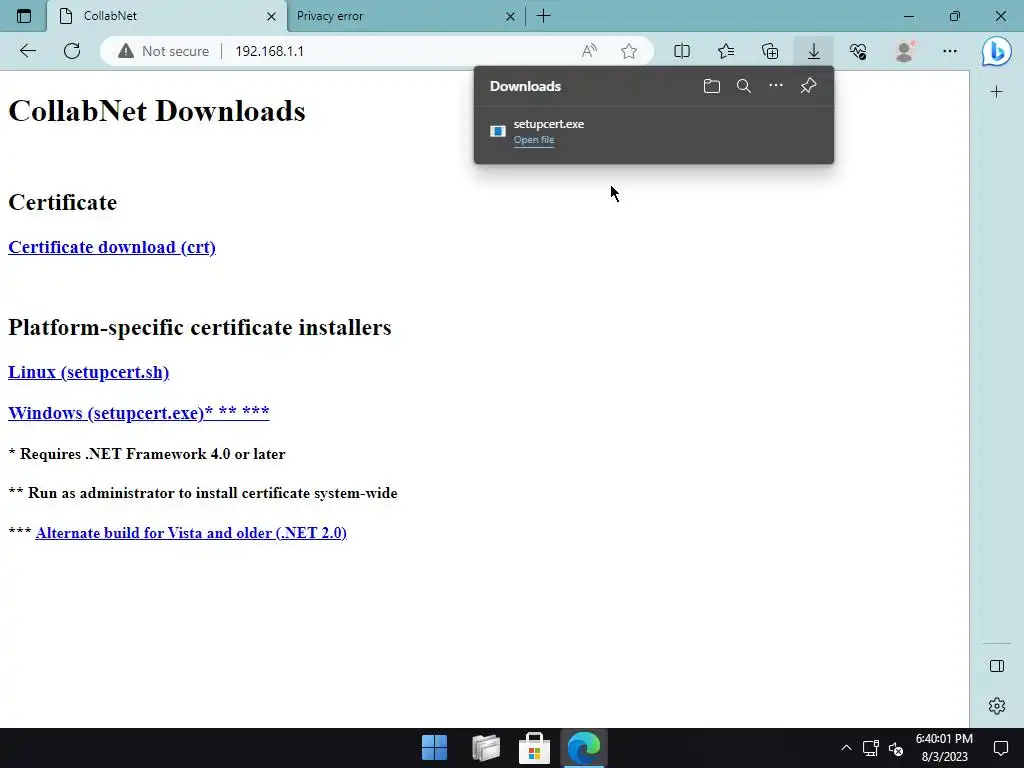Open the tab actions menu icon
Image resolution: width=1024 pixels, height=768 pixels.
(24, 16)
